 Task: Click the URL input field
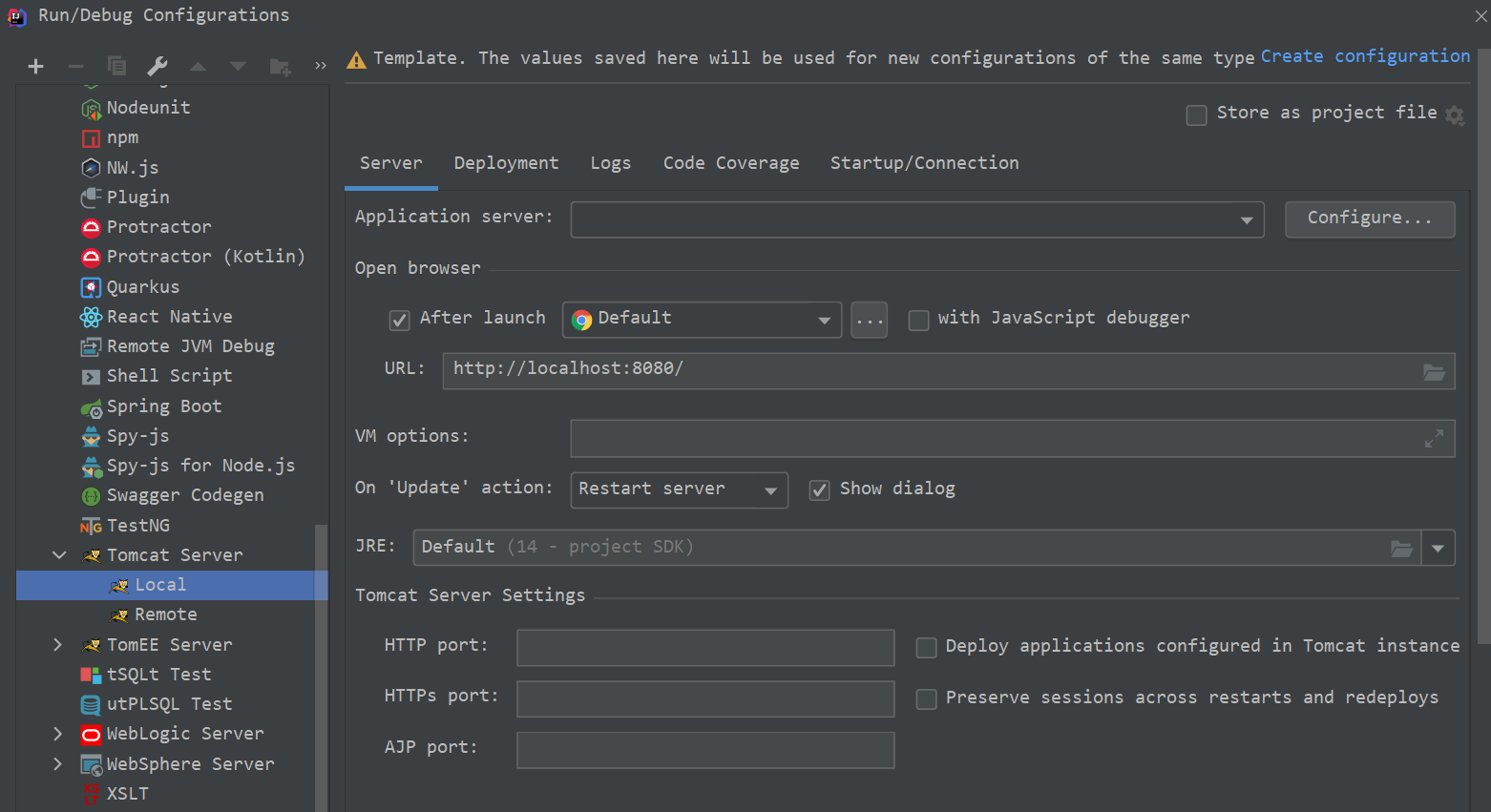click(x=949, y=371)
